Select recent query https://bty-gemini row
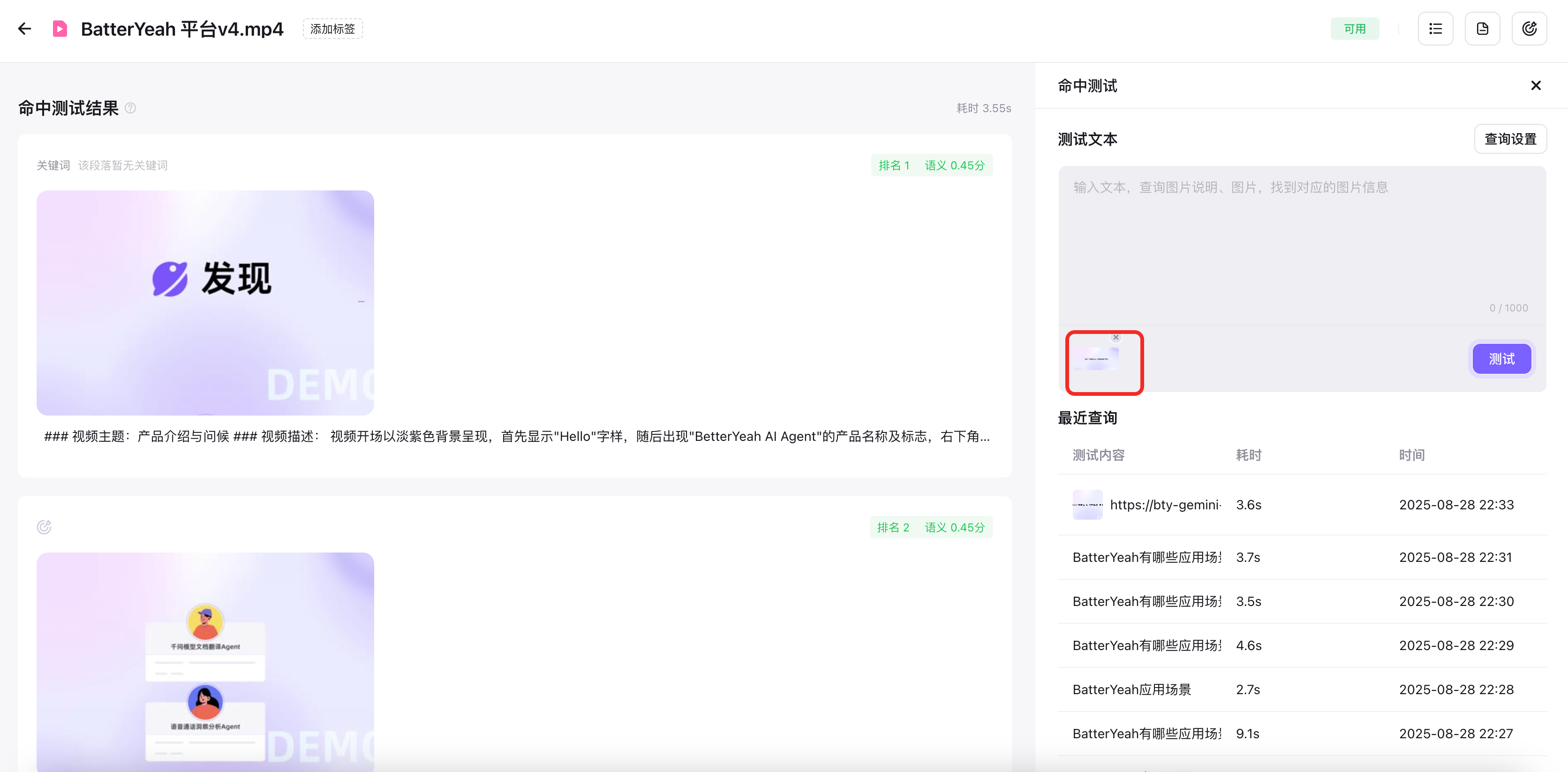The width and height of the screenshot is (1568, 772). [x=1302, y=505]
